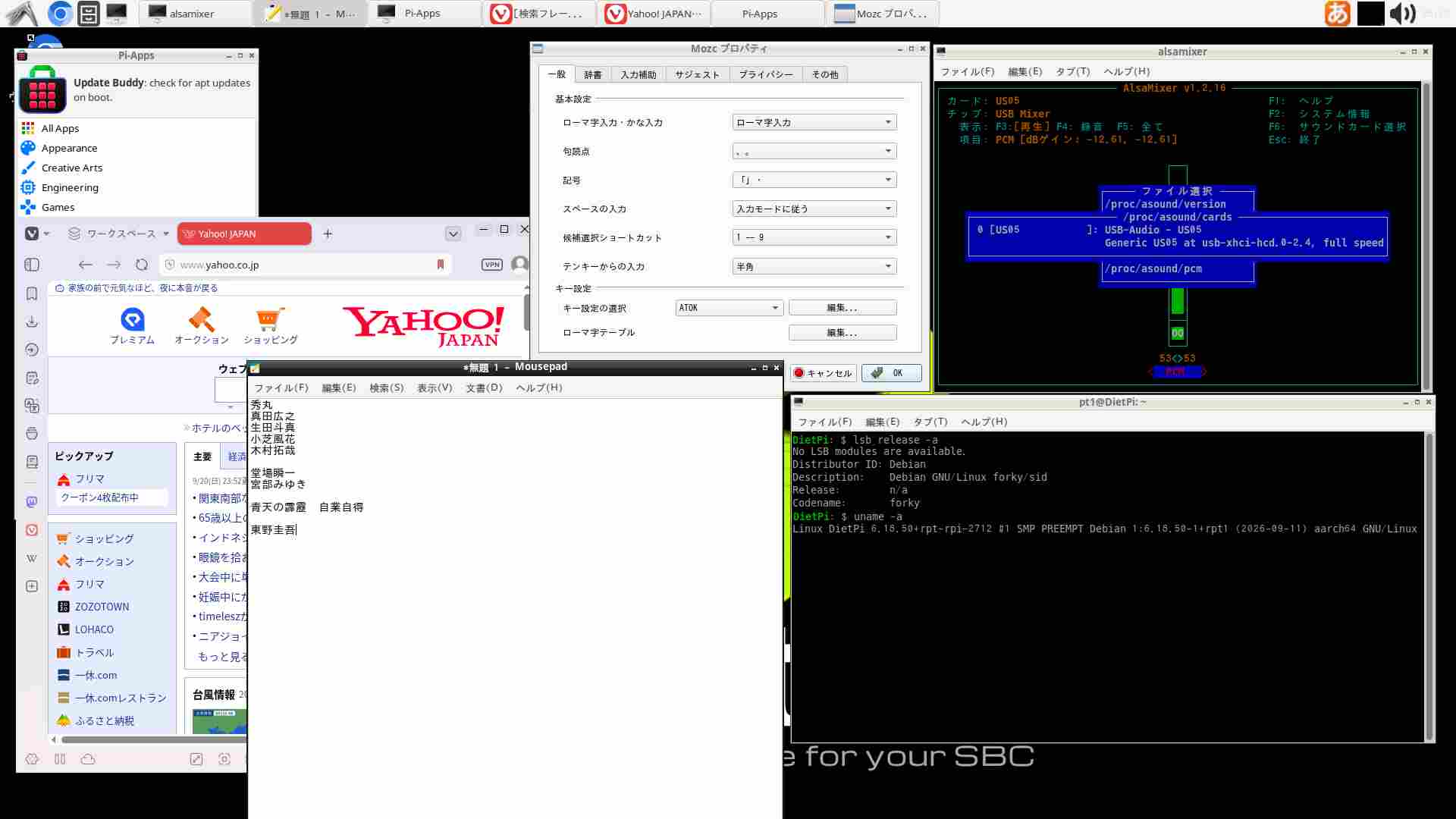Click the キャンセル button in Mozc

(x=823, y=373)
